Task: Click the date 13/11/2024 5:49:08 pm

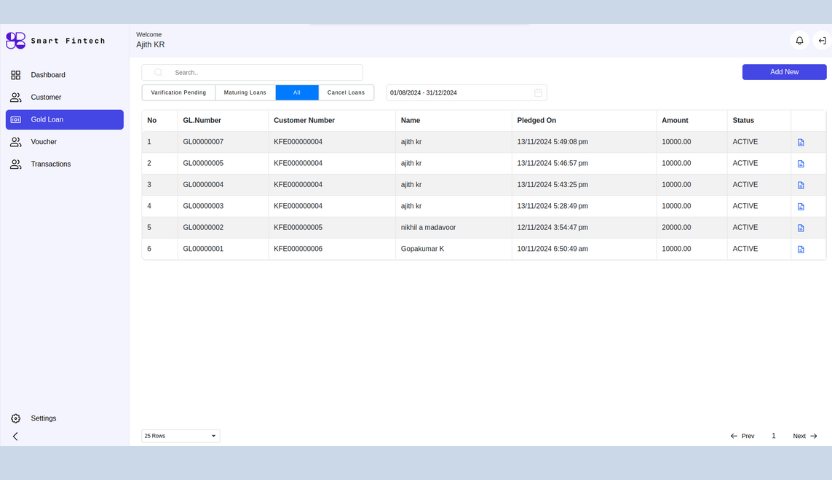Action: (552, 142)
